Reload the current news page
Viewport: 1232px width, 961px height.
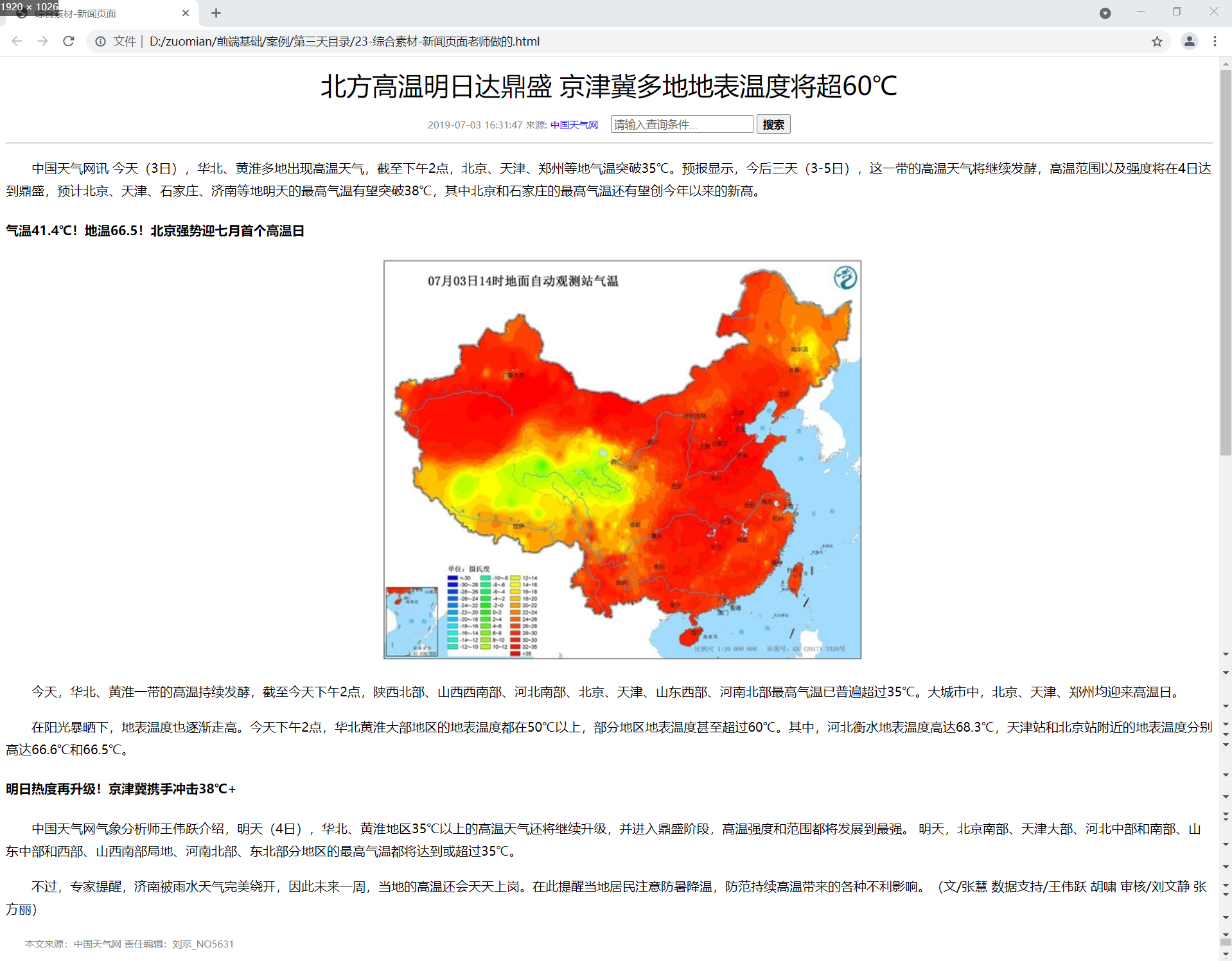tap(69, 41)
